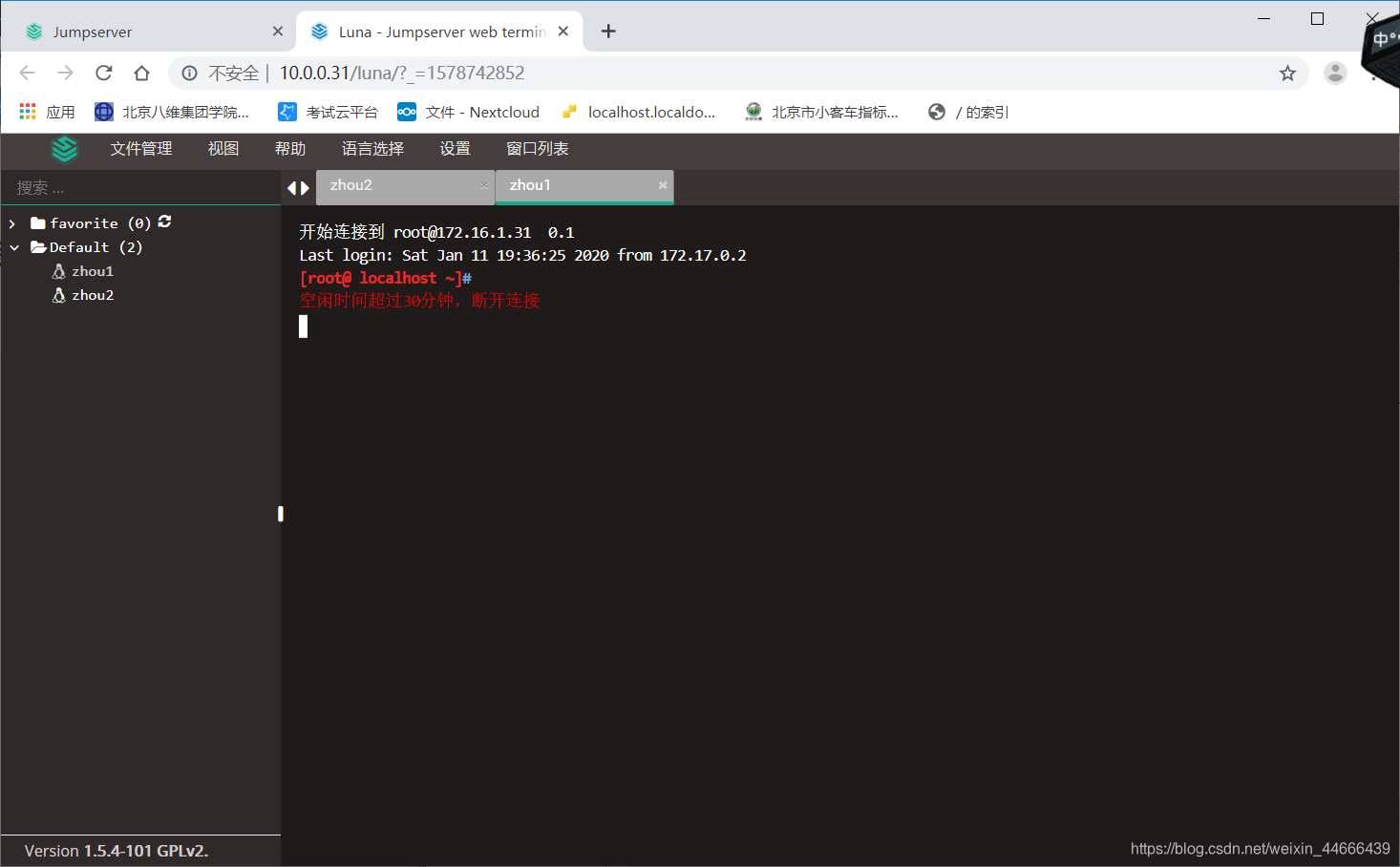Image resolution: width=1400 pixels, height=867 pixels.
Task: Open the 应用 apps shortcut
Action: point(48,112)
